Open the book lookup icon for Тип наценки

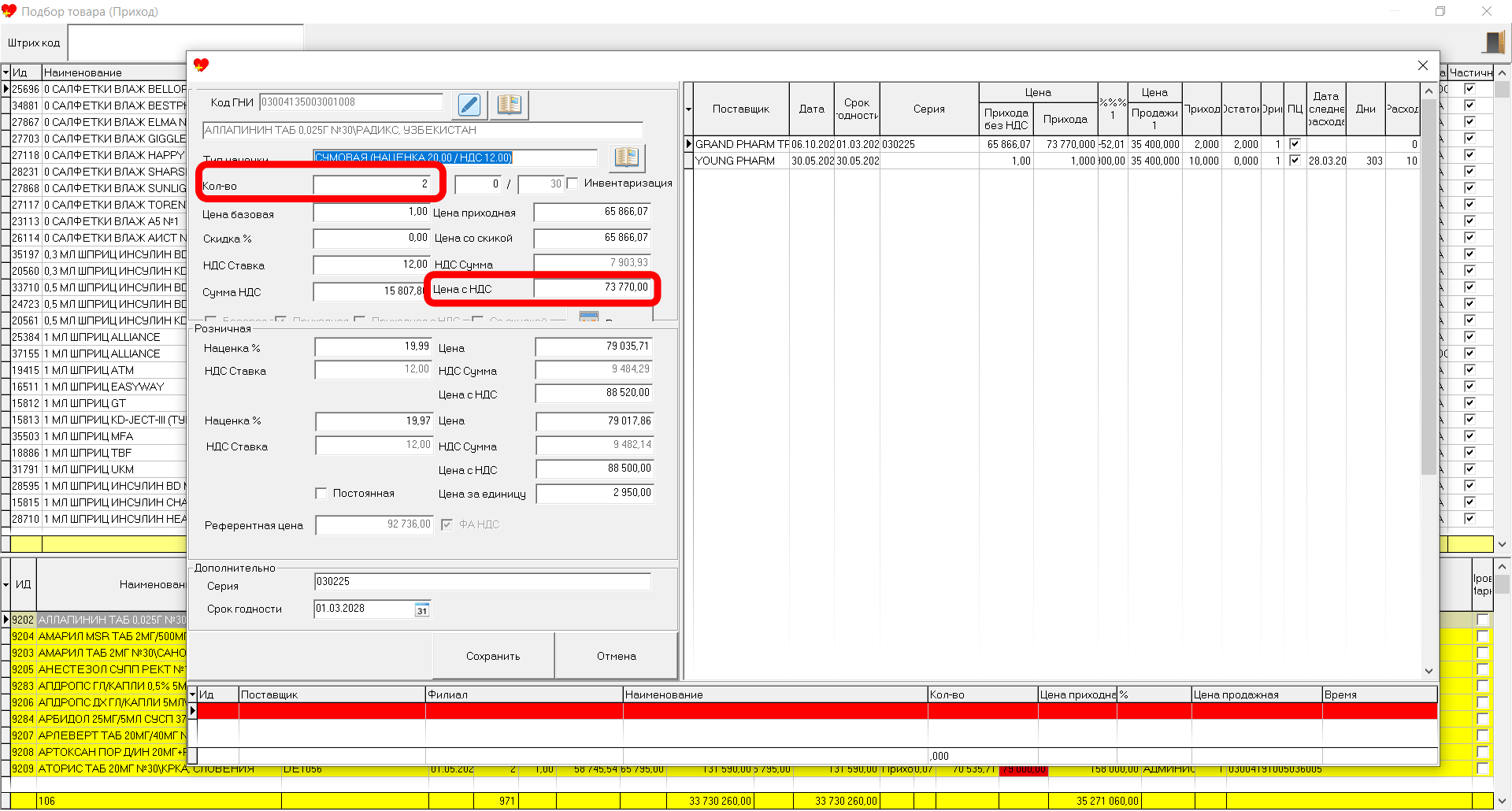pos(627,157)
